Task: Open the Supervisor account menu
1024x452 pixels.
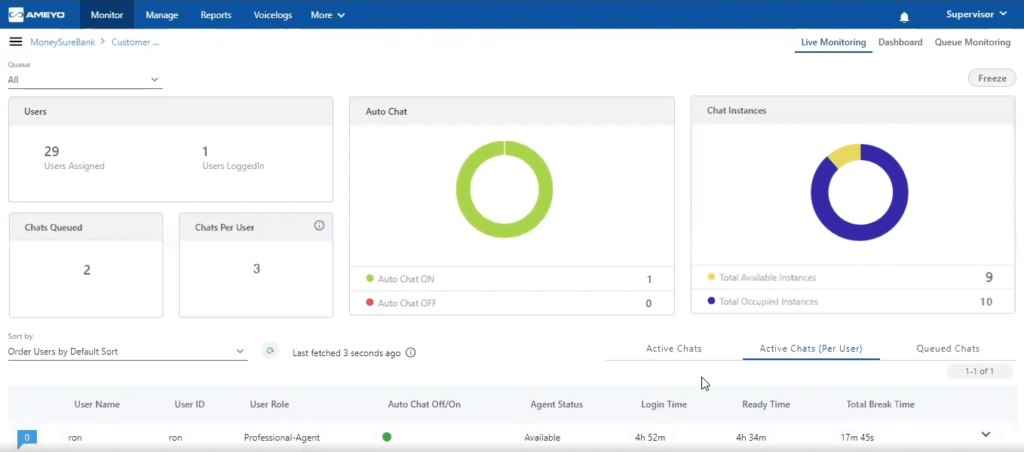Action: point(976,14)
